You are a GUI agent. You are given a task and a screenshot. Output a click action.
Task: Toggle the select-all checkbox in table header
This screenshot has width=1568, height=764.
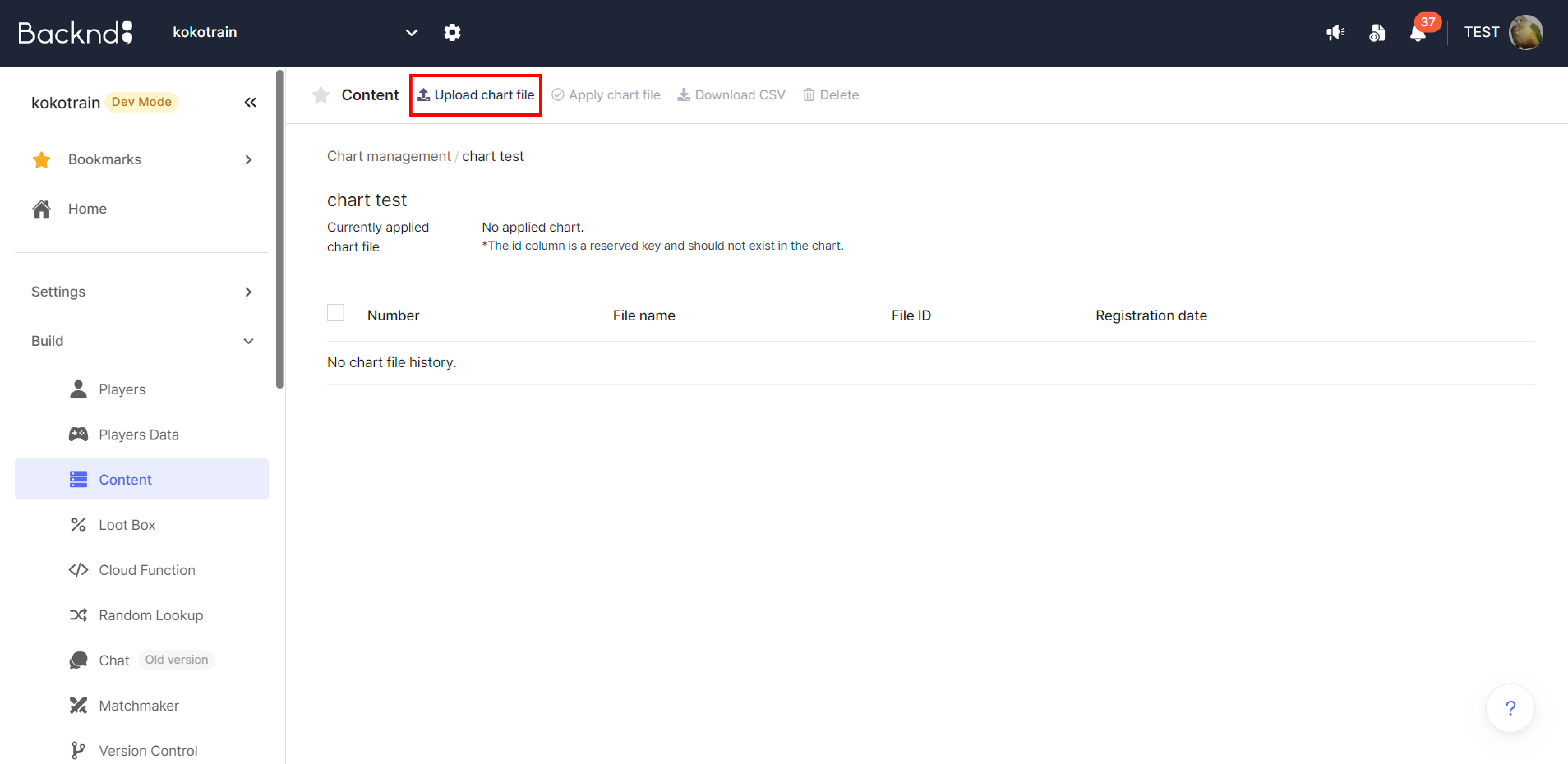coord(335,313)
